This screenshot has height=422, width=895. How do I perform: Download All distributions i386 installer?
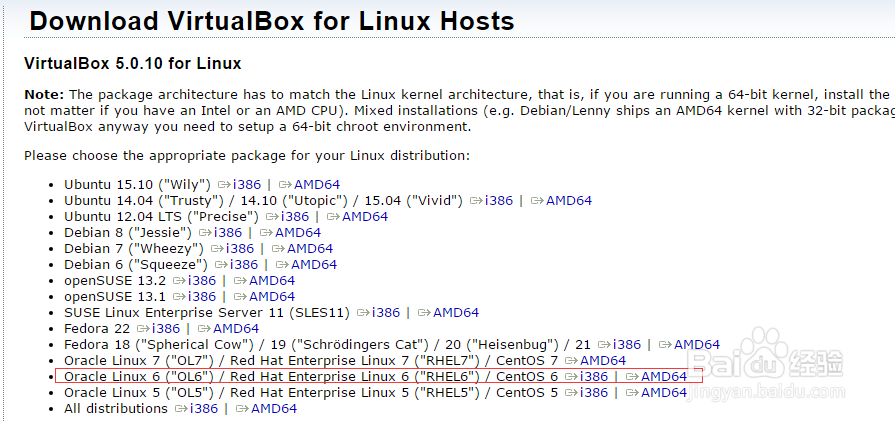tap(204, 408)
